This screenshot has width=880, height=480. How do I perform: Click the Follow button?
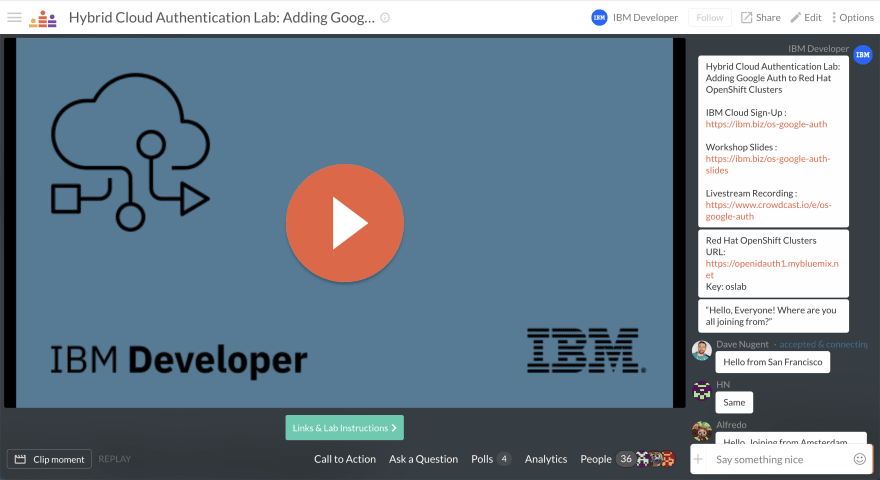(x=709, y=17)
